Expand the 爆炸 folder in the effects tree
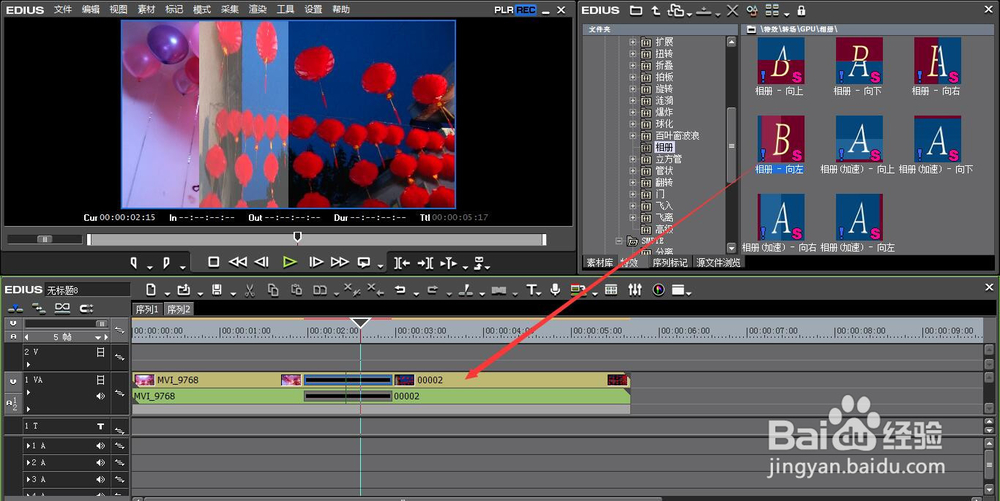The height and width of the screenshot is (501, 1000). click(633, 112)
